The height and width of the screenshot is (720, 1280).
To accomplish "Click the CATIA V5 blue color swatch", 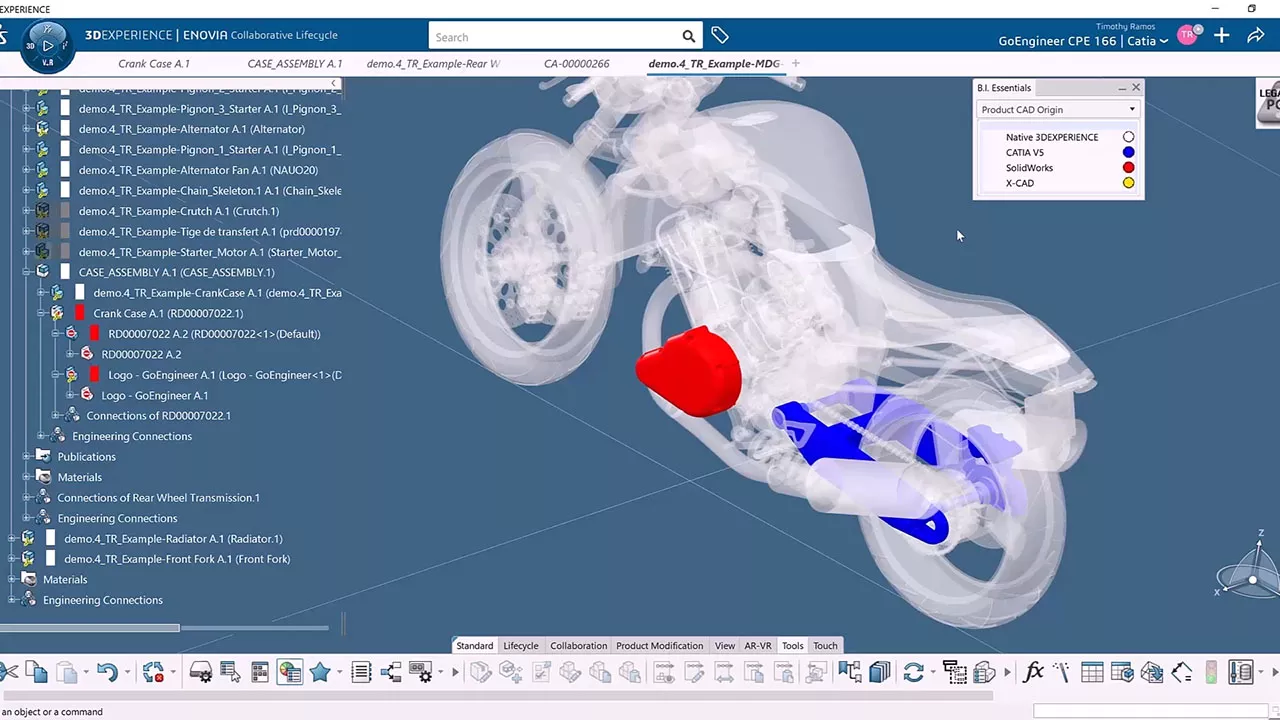I will click(x=1128, y=153).
